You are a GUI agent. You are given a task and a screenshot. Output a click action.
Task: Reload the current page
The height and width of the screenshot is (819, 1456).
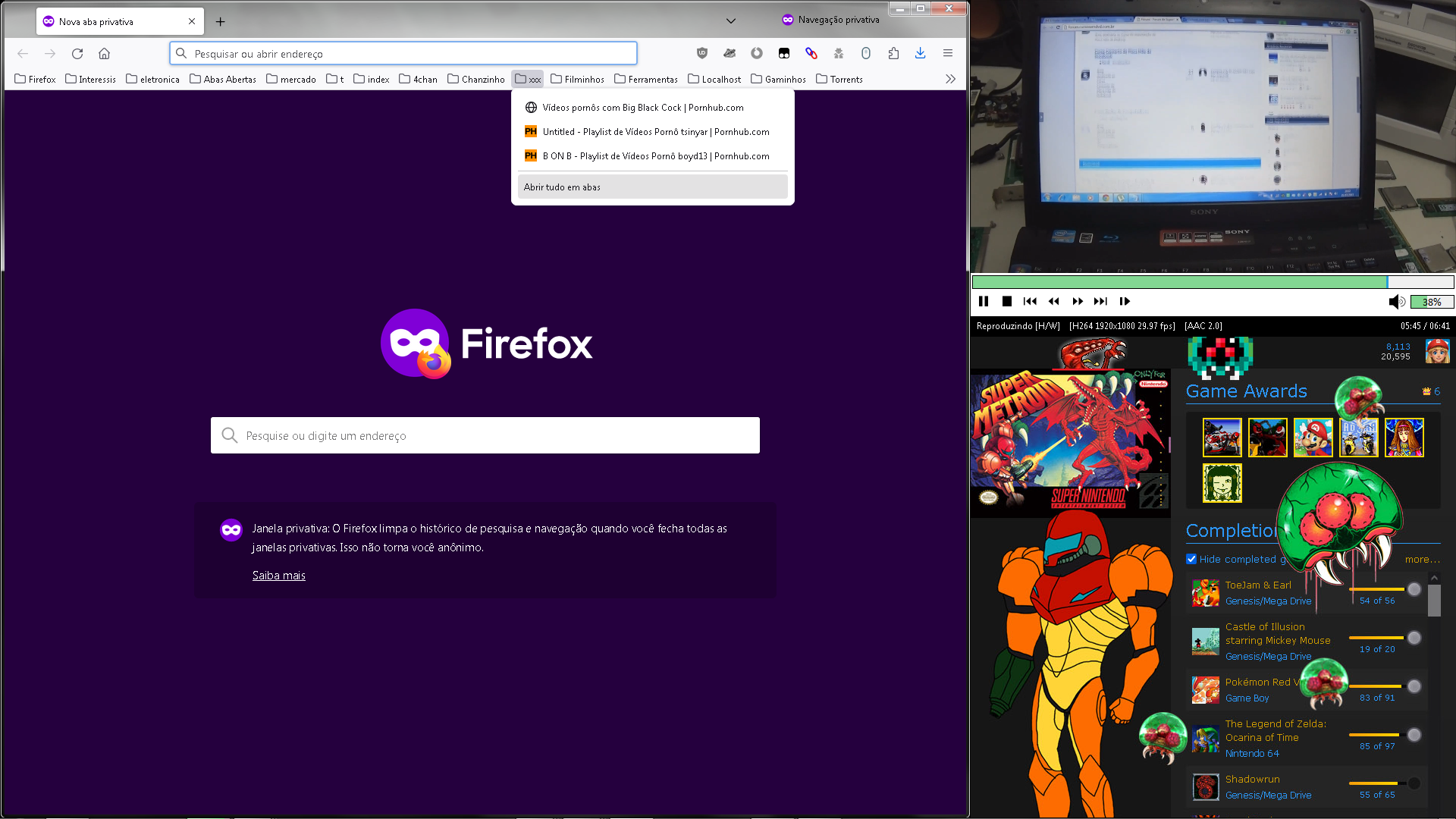pos(77,53)
